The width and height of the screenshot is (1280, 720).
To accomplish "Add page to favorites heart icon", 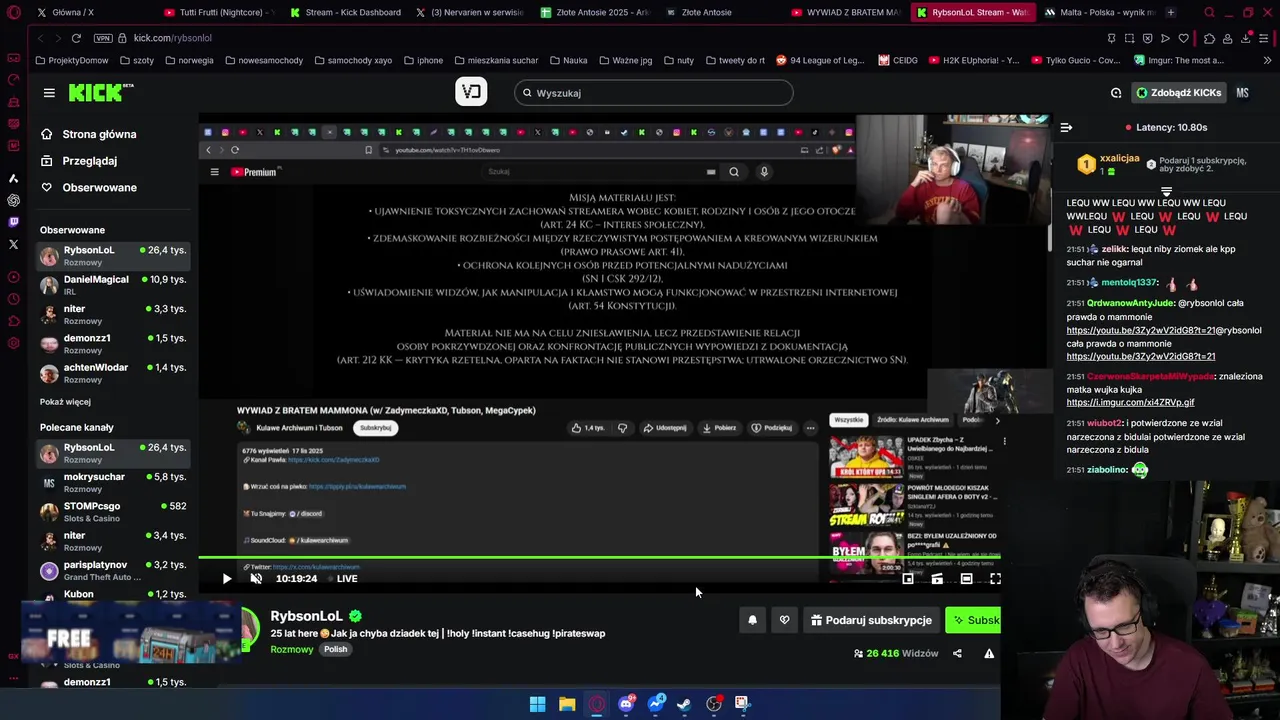I will click(1184, 38).
